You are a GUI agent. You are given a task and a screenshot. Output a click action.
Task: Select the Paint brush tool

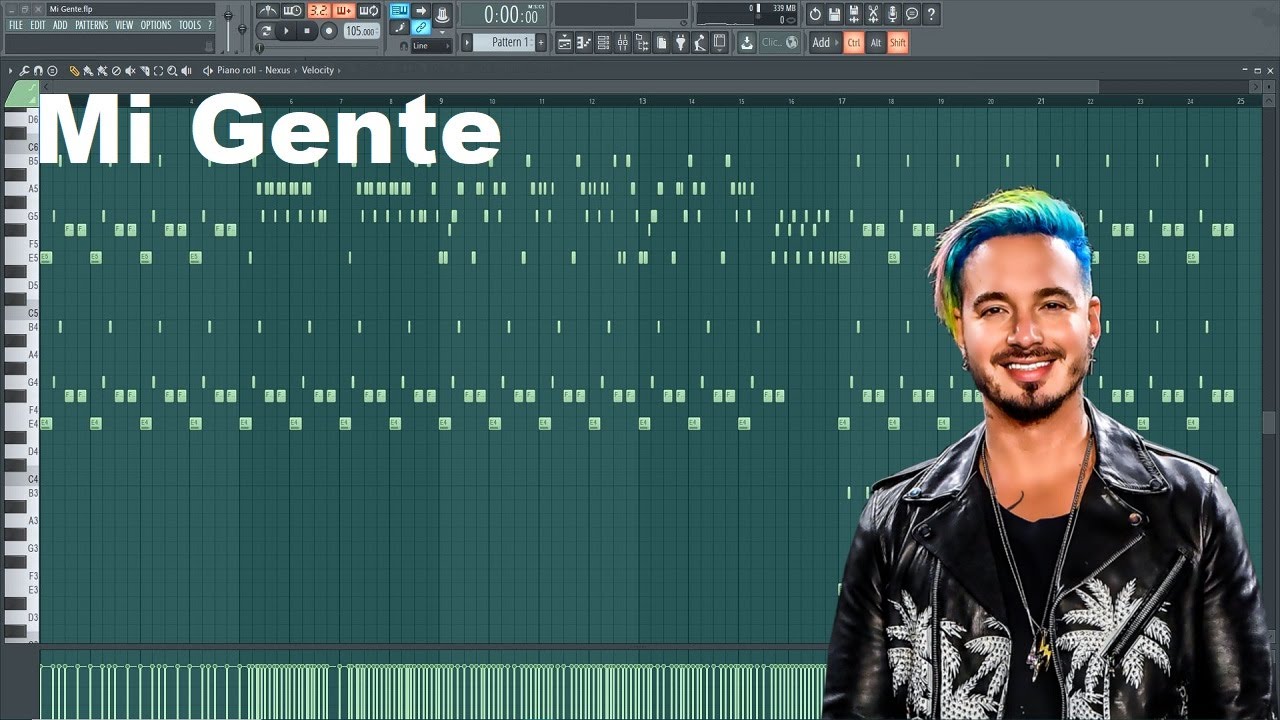88,70
